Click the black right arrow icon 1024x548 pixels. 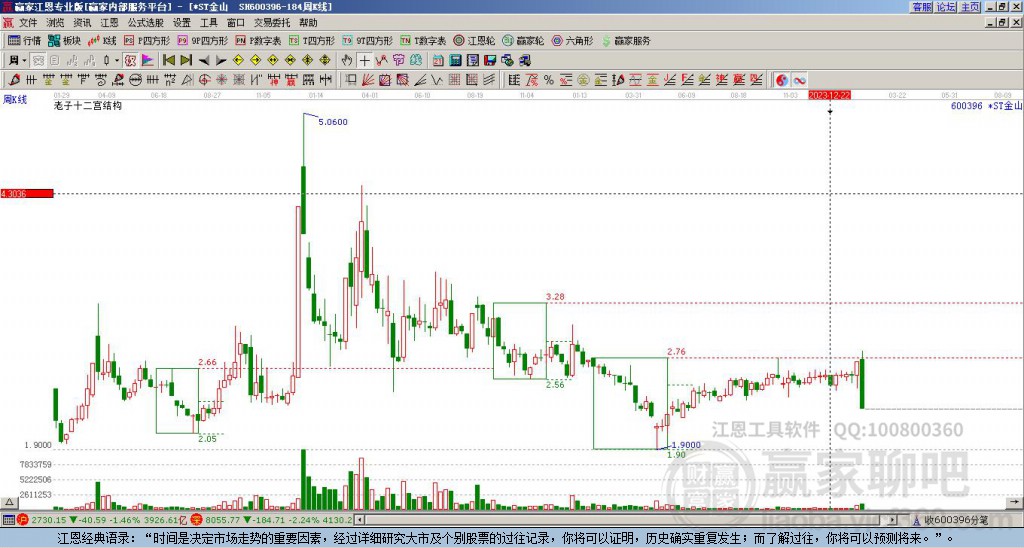click(x=221, y=61)
